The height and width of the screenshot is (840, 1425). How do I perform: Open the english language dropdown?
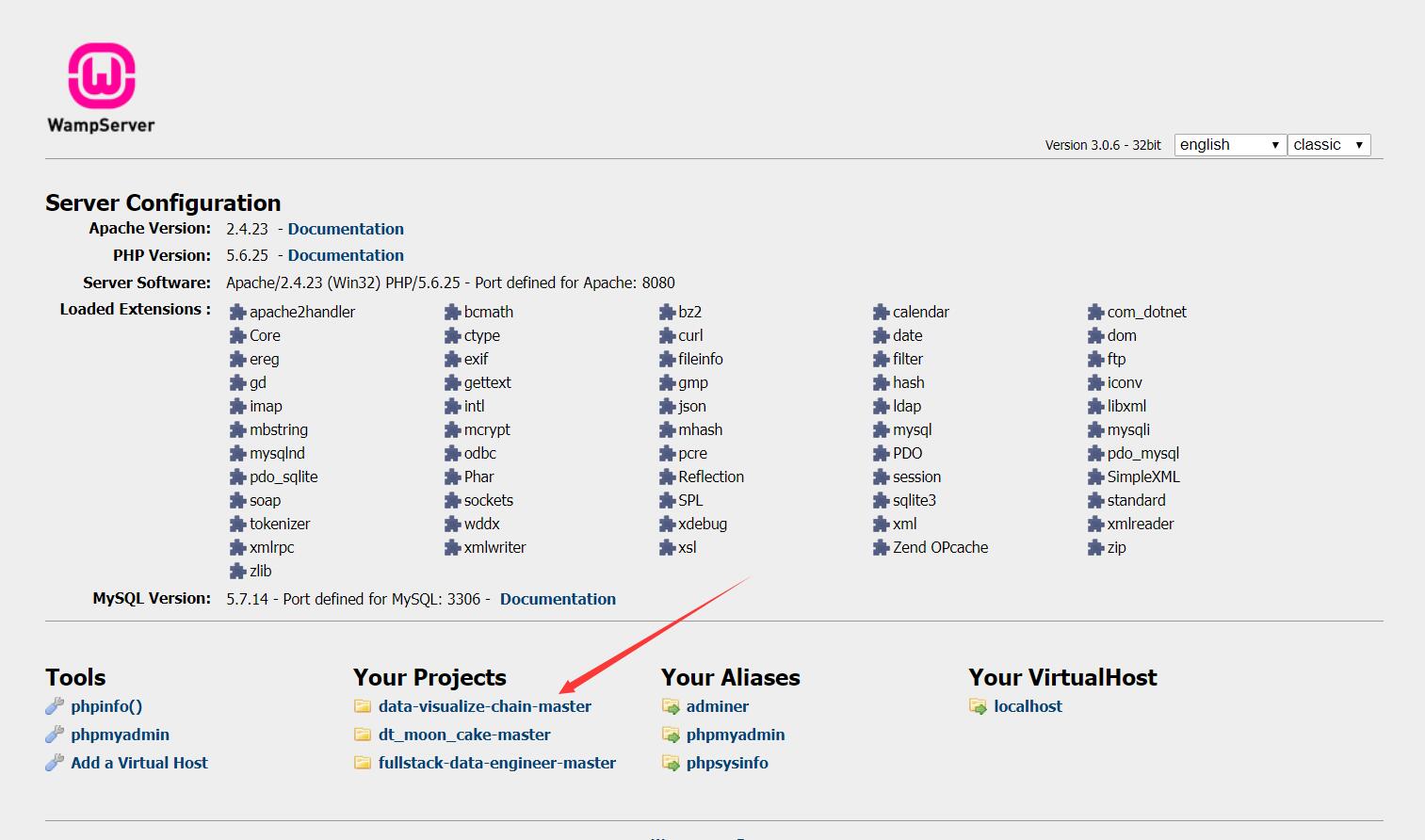tap(1230, 145)
